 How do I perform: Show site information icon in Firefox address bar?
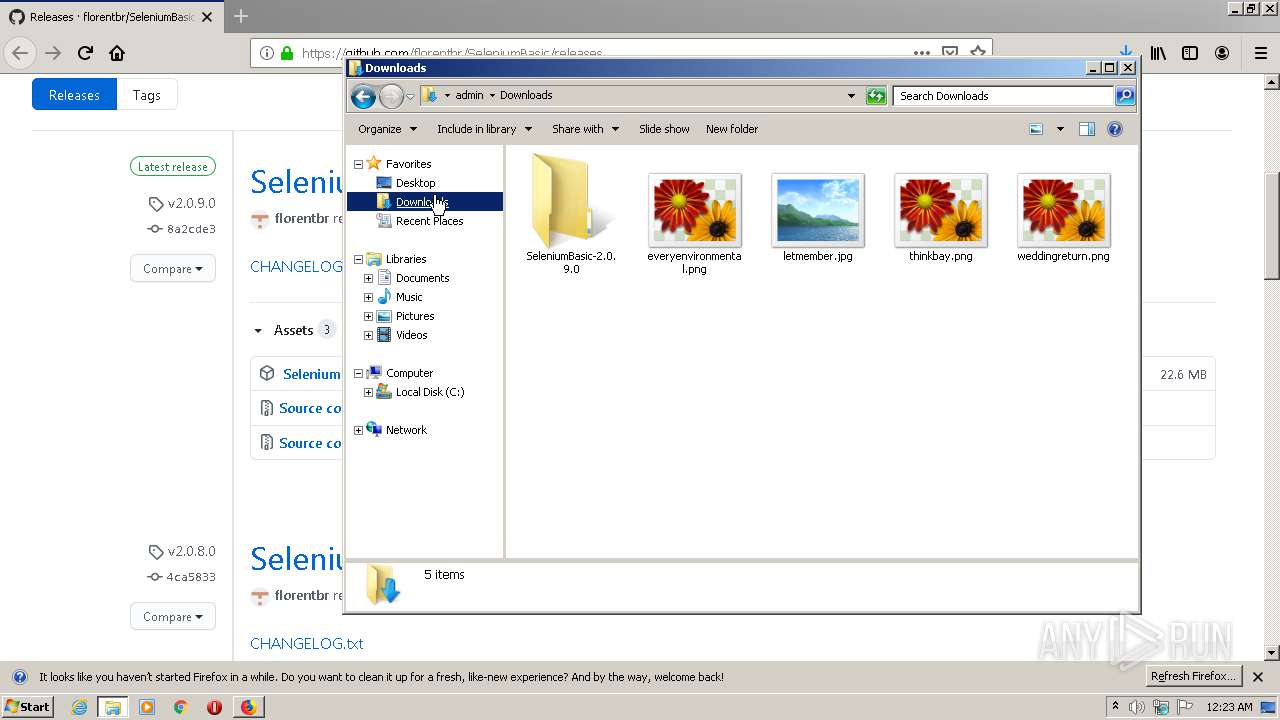[267, 53]
